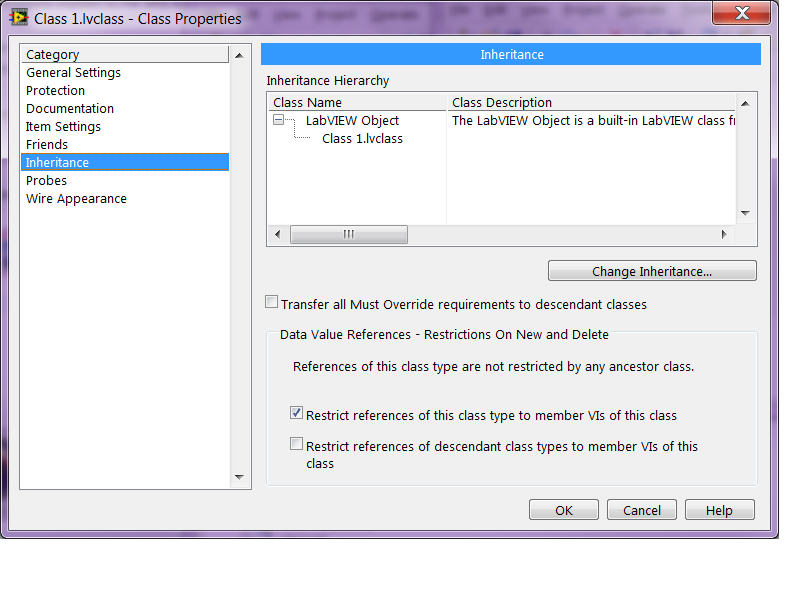
Task: Enable Transfer all Must Override requirements
Action: pyautogui.click(x=271, y=302)
